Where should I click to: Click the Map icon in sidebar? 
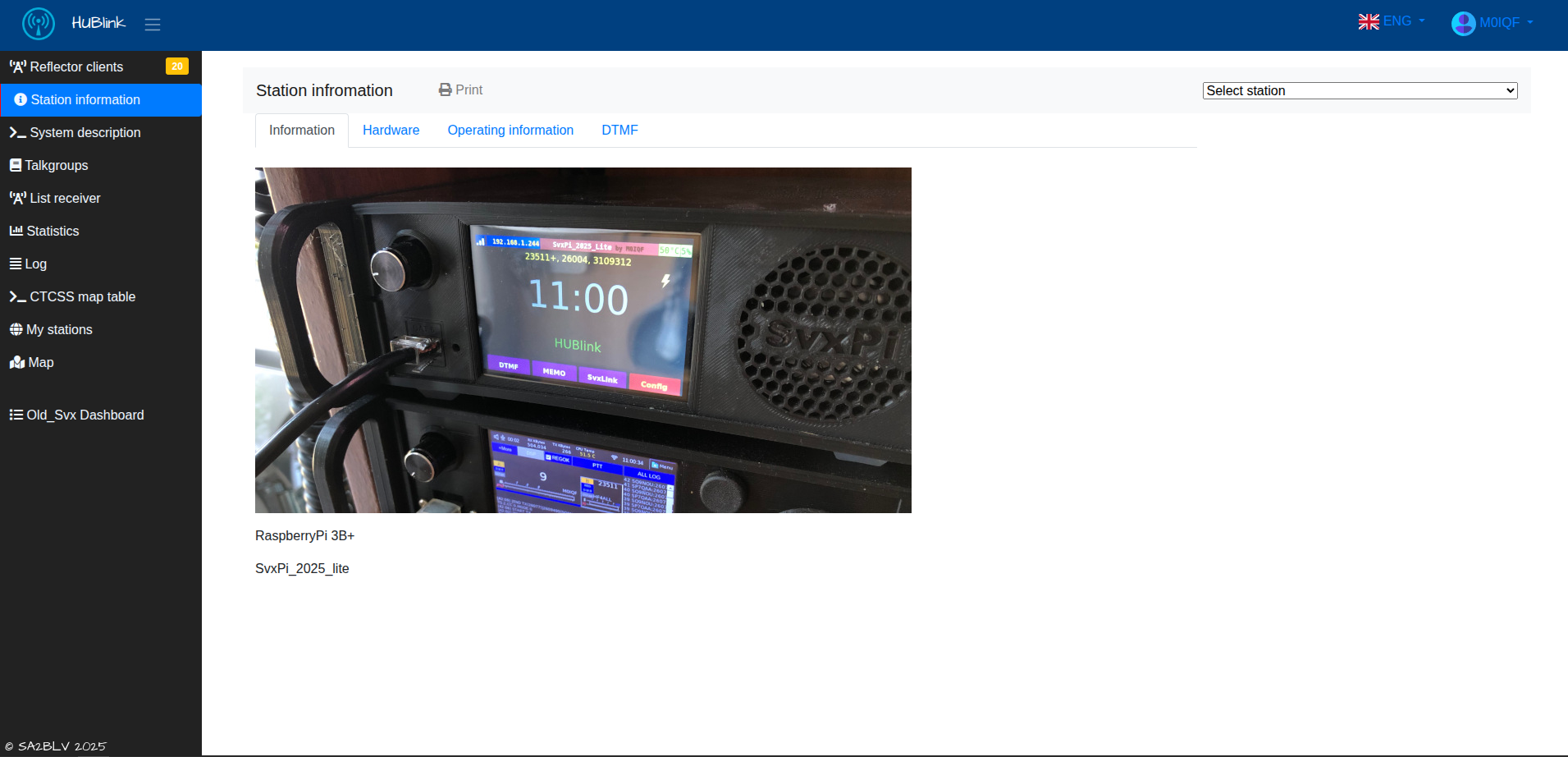(x=17, y=362)
